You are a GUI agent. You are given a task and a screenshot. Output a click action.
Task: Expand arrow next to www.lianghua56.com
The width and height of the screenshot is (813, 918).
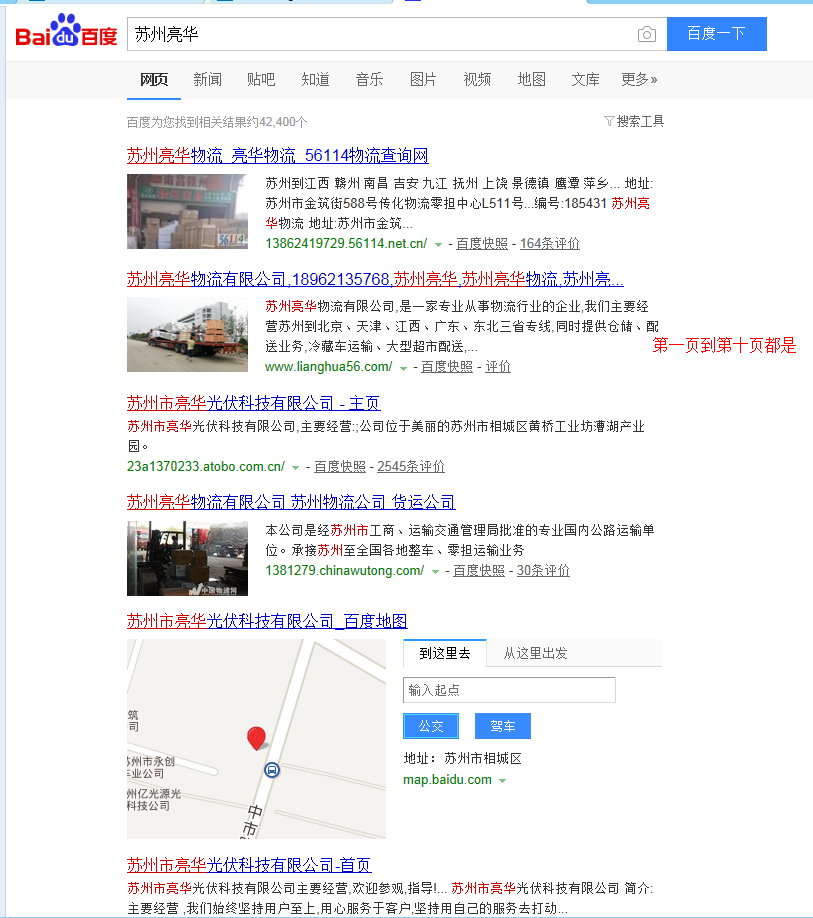pos(403,368)
